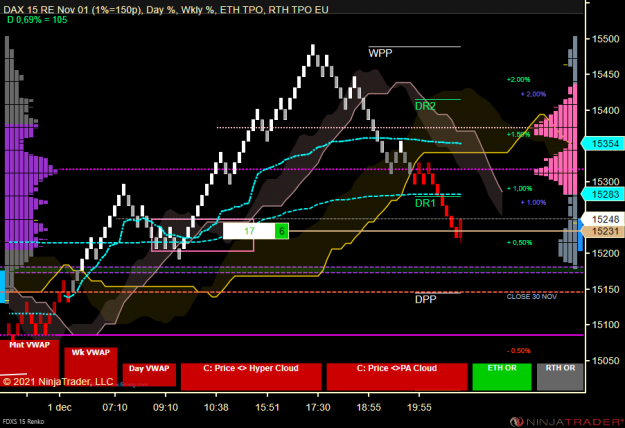Click the green box showing 6

(282, 231)
